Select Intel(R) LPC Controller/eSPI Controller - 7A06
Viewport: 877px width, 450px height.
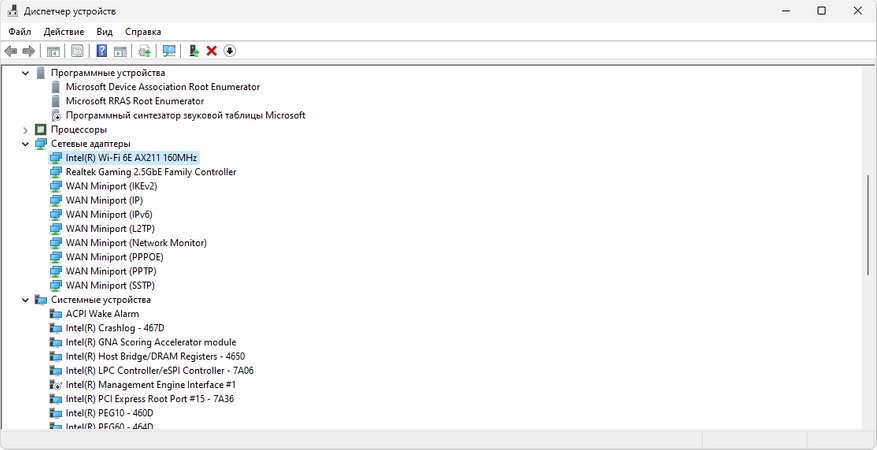pyautogui.click(x=160, y=371)
